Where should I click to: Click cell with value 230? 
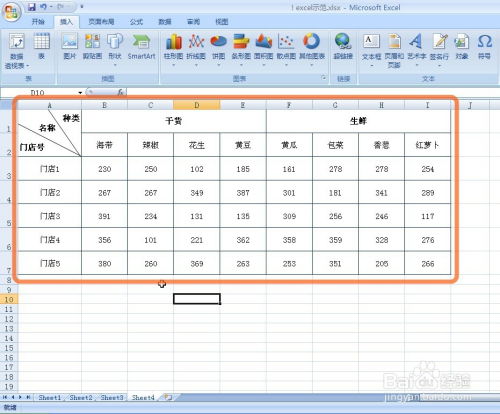click(104, 169)
